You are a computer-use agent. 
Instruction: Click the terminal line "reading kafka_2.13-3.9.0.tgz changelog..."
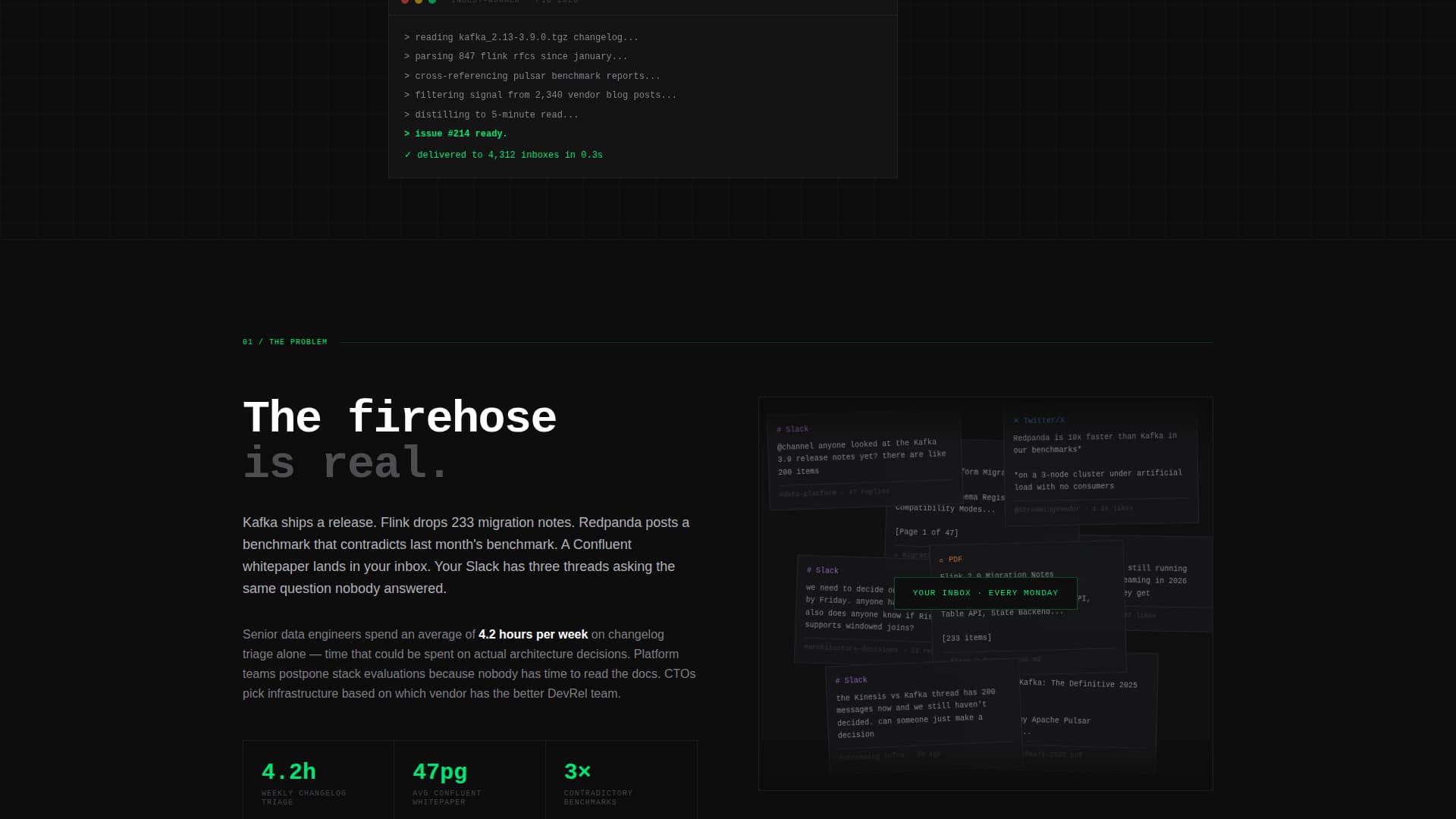click(x=521, y=37)
